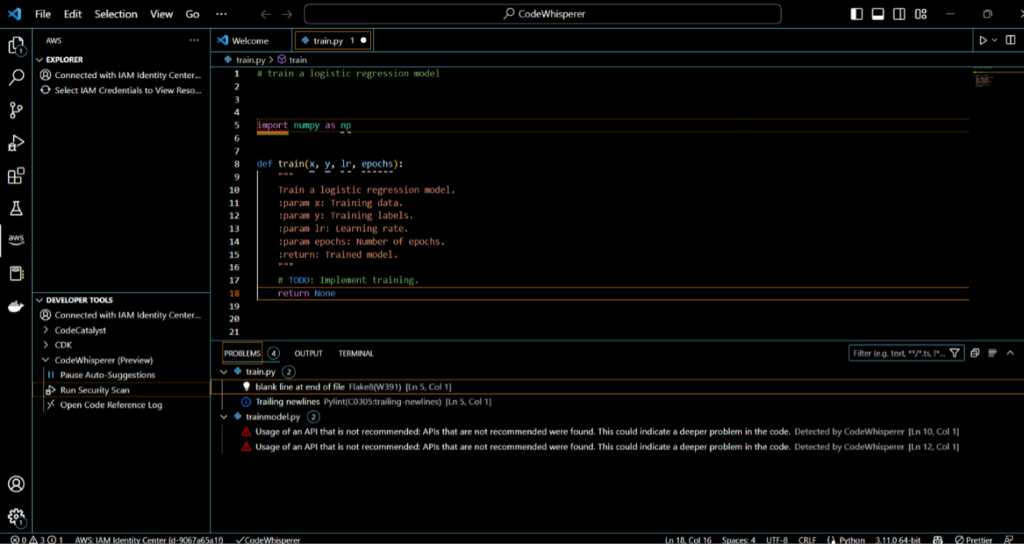
Task: Click the Docker whale icon
Action: click(x=16, y=306)
